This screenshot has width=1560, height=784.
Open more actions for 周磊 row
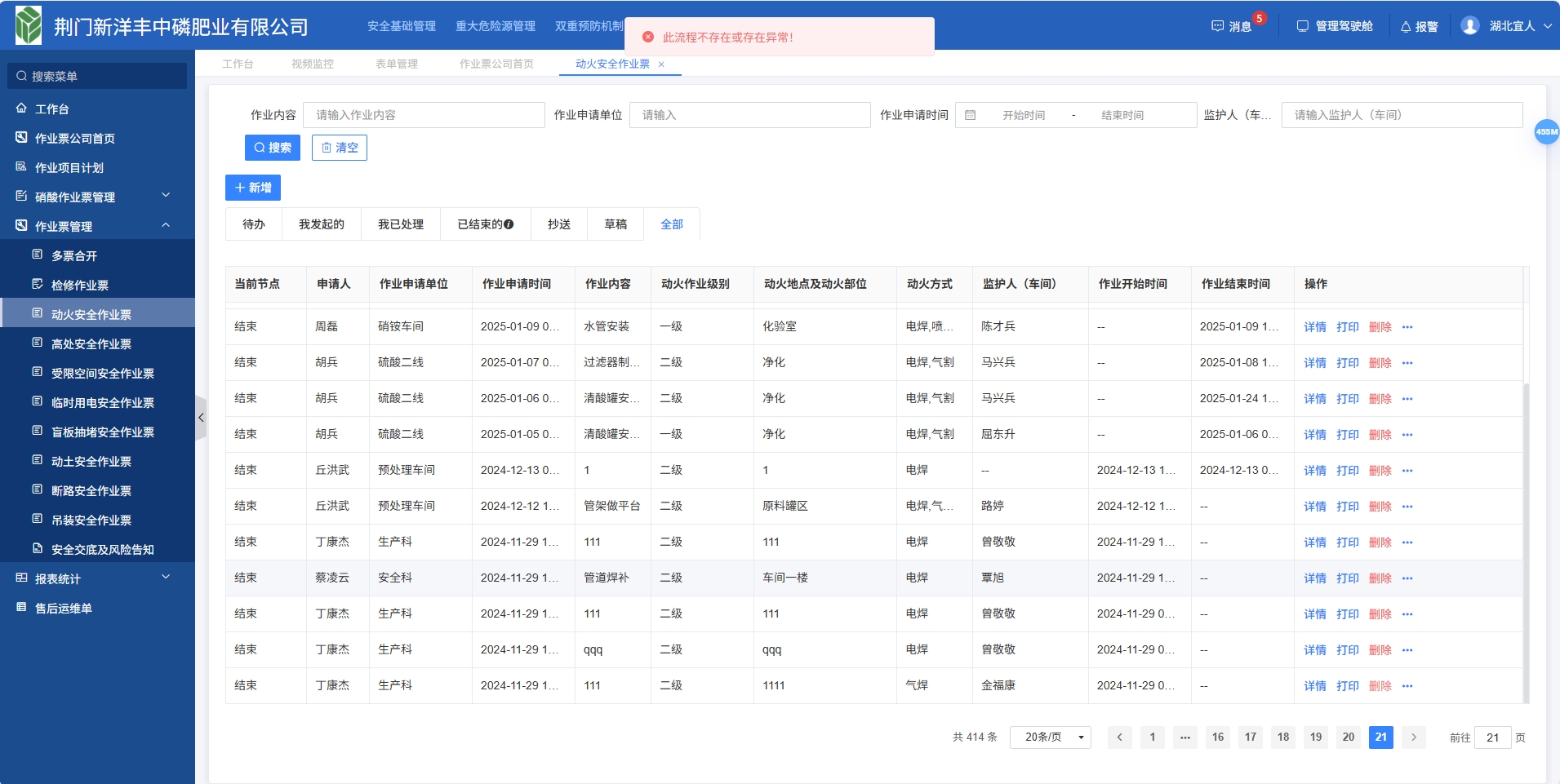[1407, 327]
